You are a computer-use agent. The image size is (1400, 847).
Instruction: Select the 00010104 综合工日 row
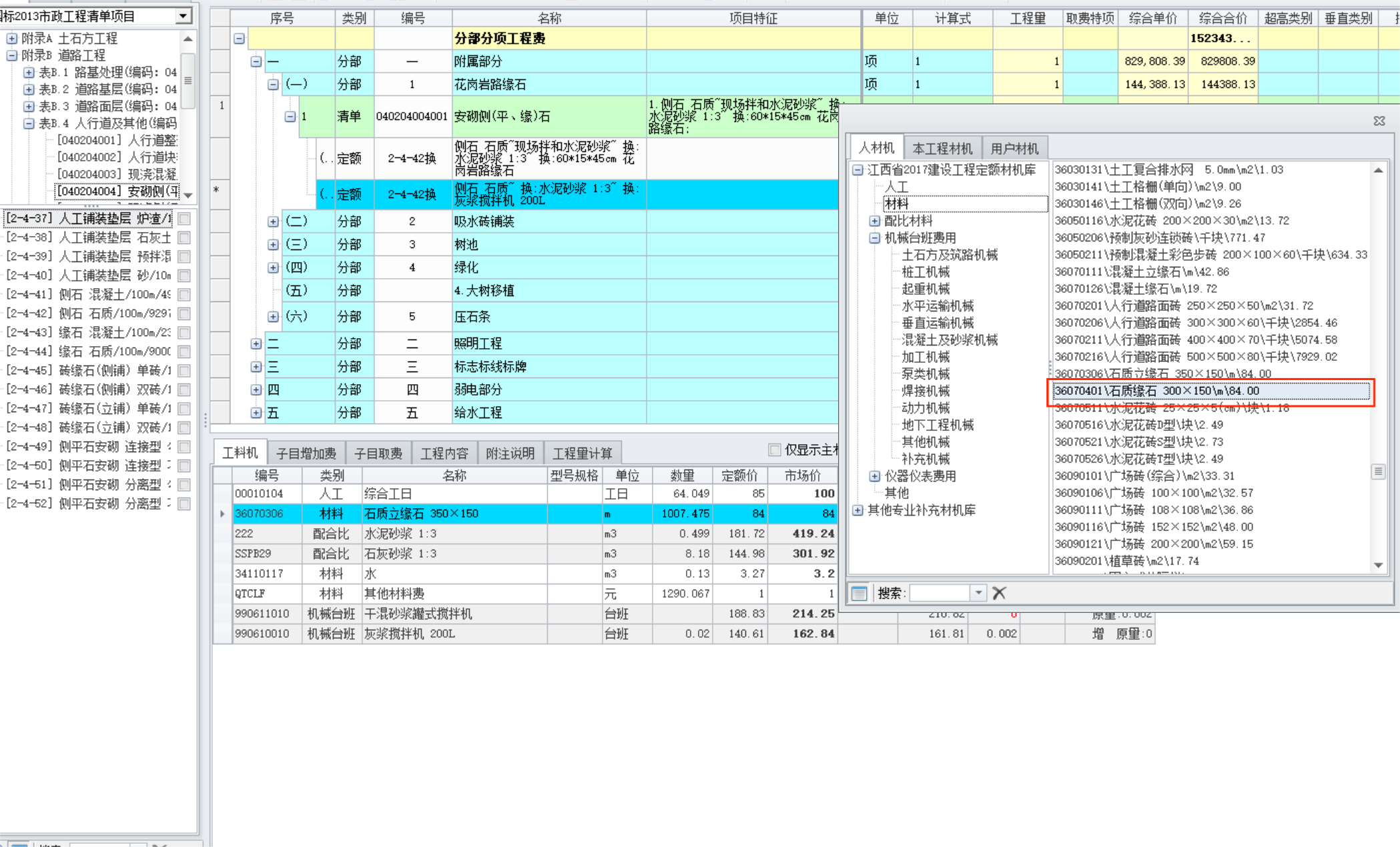[x=534, y=494]
